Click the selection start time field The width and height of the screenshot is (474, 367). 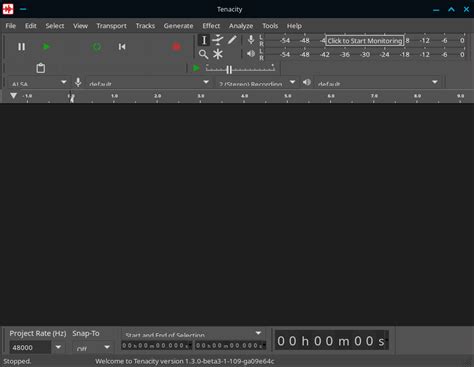[157, 345]
